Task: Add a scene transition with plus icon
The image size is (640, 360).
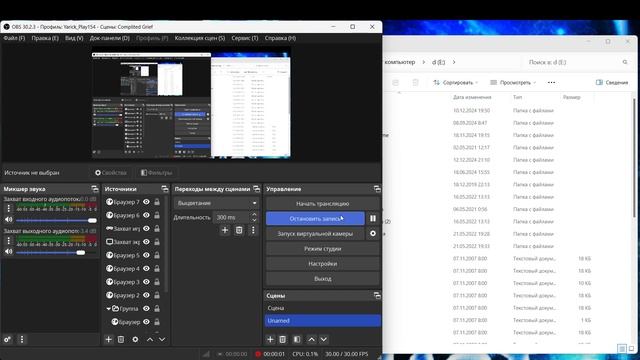Action: click(225, 230)
